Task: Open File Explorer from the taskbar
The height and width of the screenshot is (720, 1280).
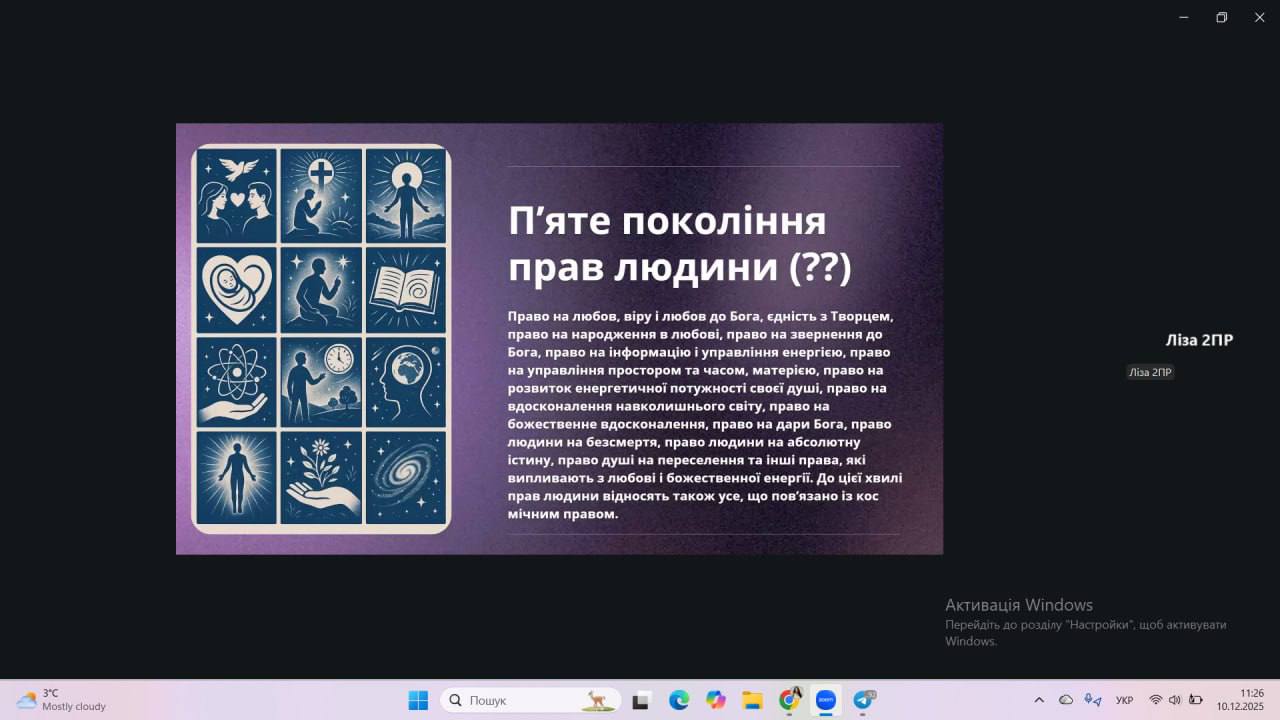Action: pos(752,700)
